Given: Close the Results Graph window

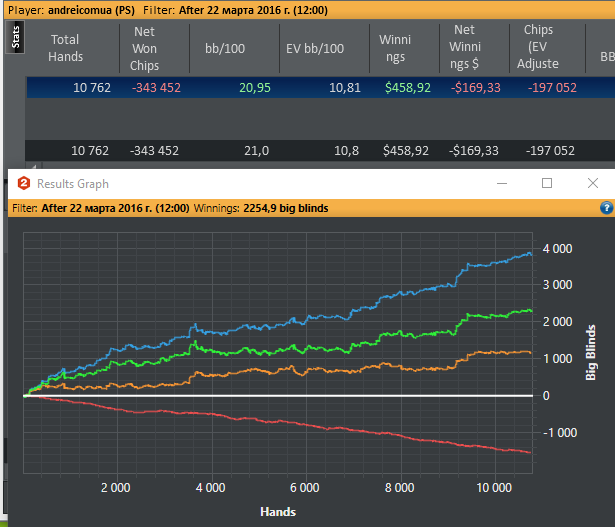Looking at the screenshot, I should (593, 183).
